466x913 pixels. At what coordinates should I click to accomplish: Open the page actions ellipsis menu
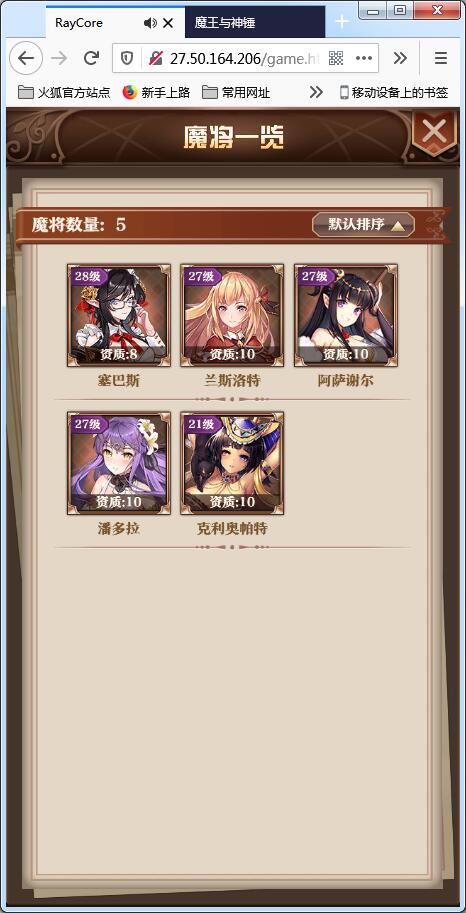pos(363,58)
